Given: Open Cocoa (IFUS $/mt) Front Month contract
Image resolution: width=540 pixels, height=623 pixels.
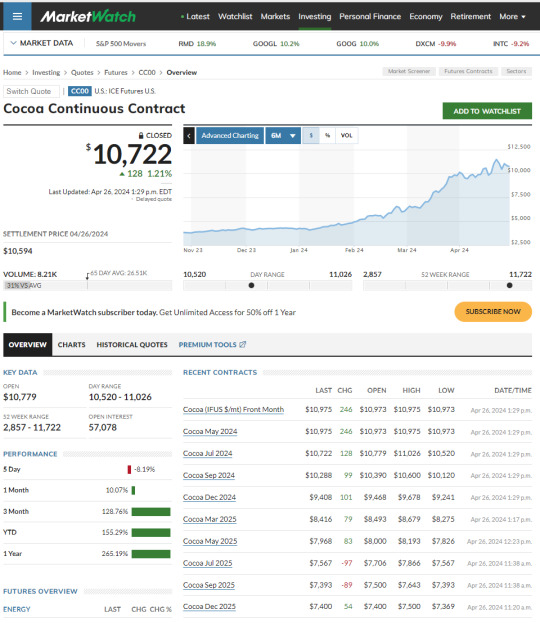Looking at the screenshot, I should pyautogui.click(x=233, y=409).
